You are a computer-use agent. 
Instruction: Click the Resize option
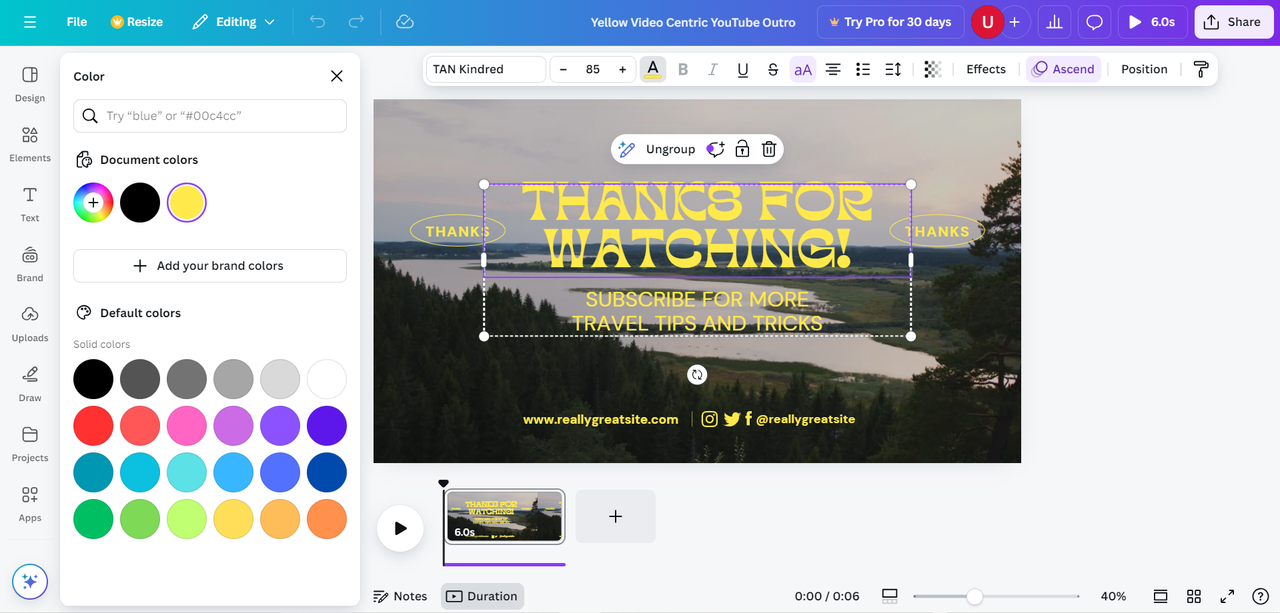coord(137,22)
